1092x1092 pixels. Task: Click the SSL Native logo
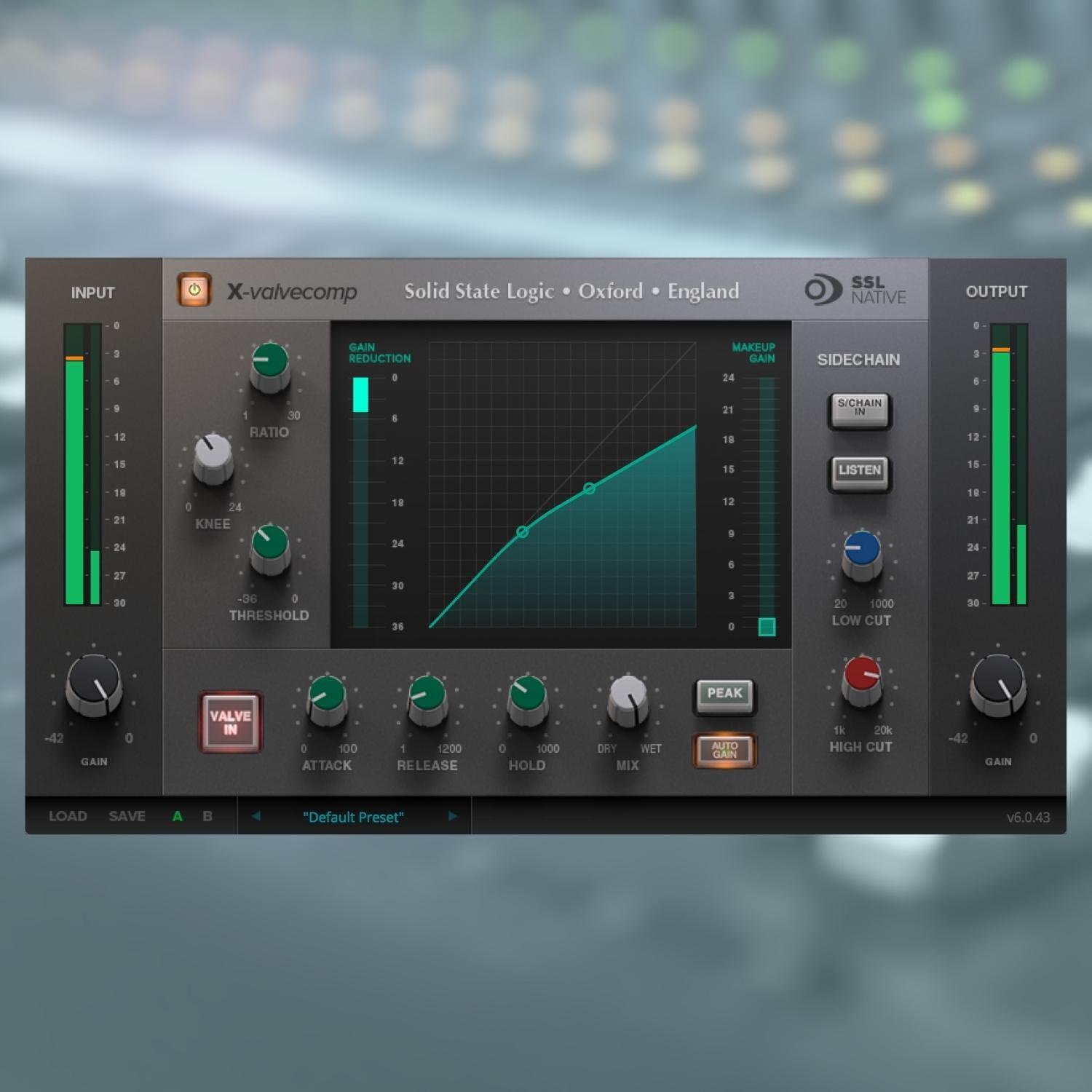coord(855,290)
